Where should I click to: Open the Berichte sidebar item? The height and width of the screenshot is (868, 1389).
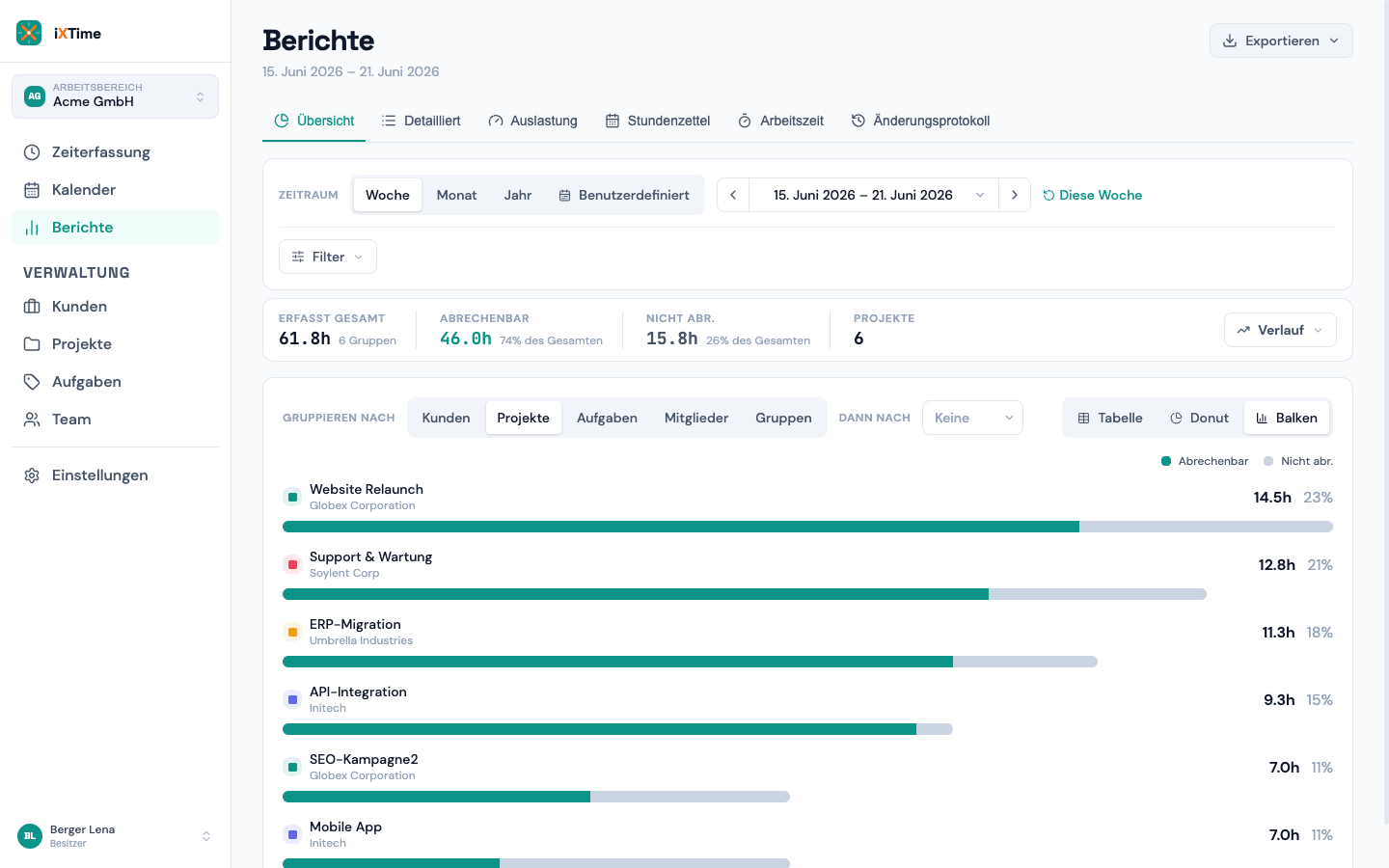click(x=115, y=228)
